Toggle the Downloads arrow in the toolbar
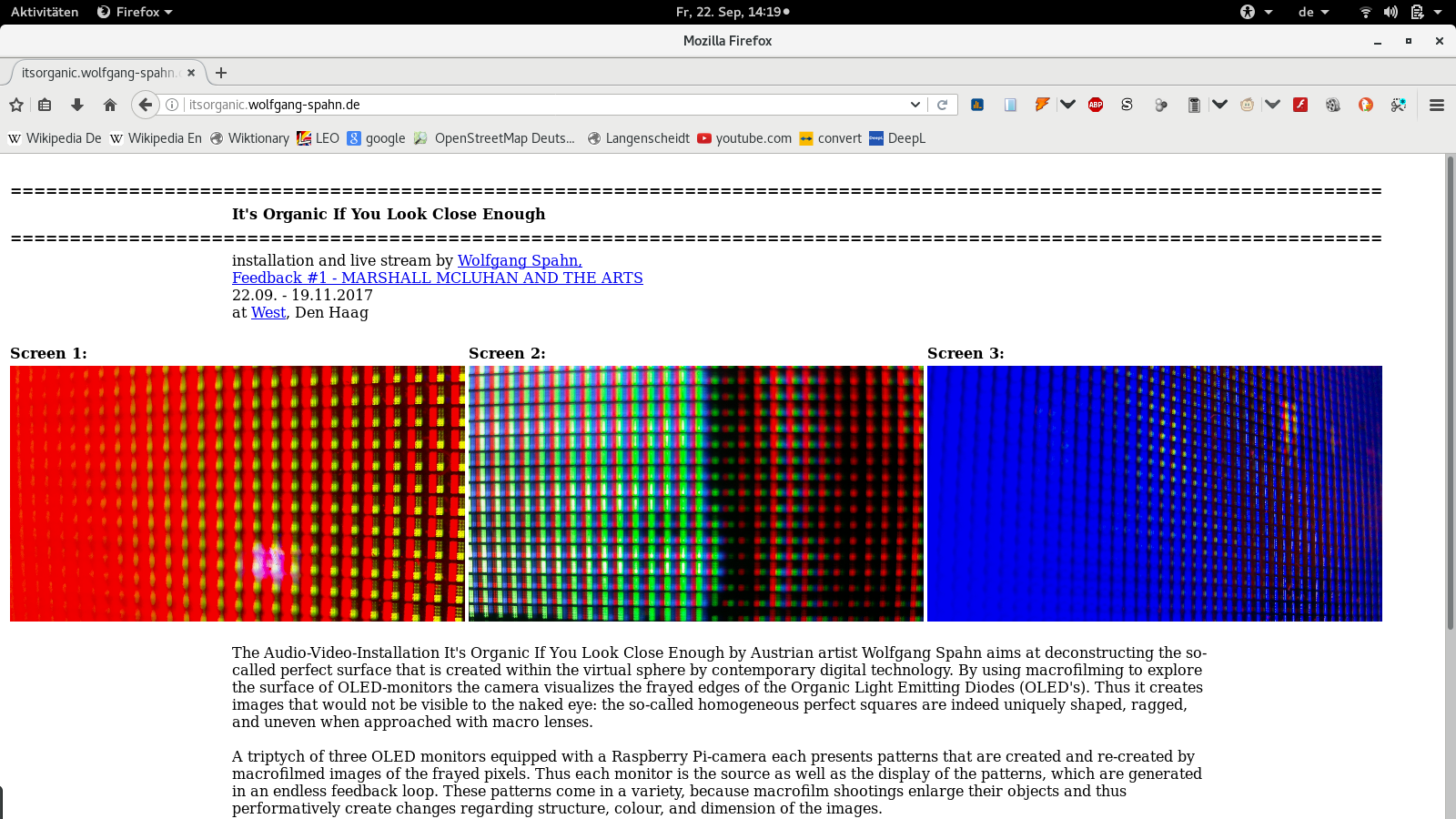Image resolution: width=1456 pixels, height=819 pixels. 76,105
